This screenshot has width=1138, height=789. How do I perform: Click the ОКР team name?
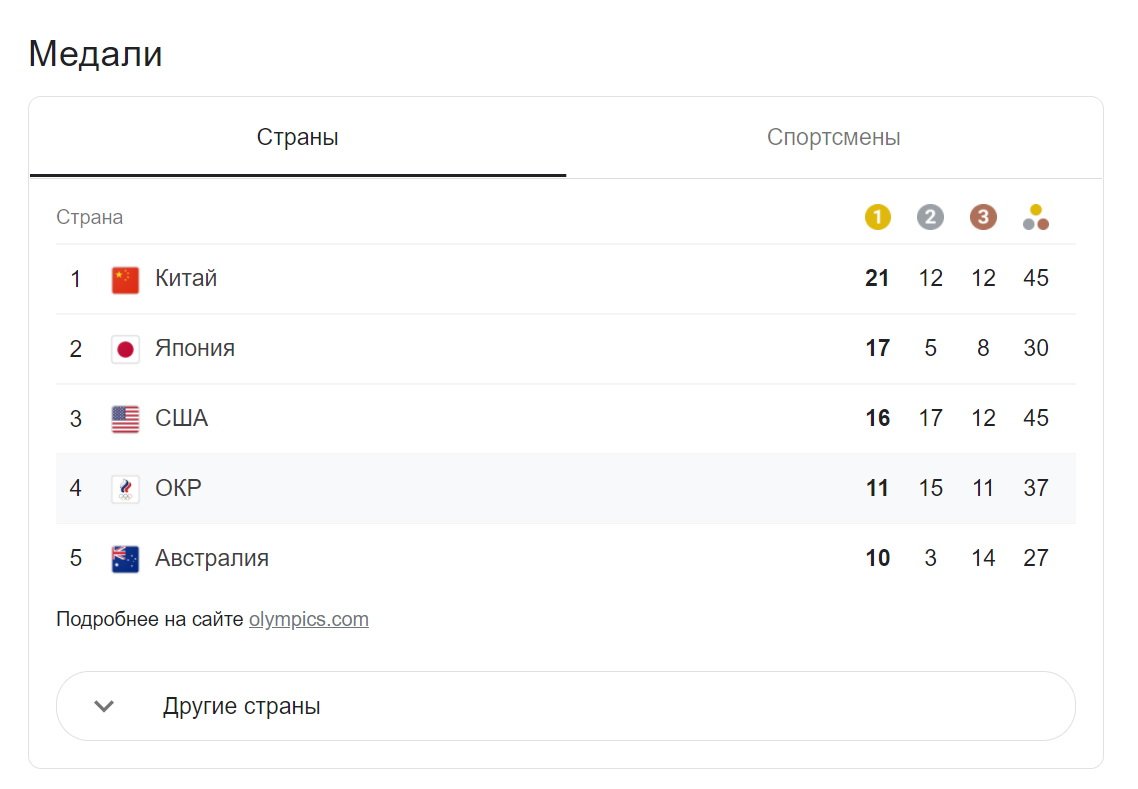(x=178, y=488)
